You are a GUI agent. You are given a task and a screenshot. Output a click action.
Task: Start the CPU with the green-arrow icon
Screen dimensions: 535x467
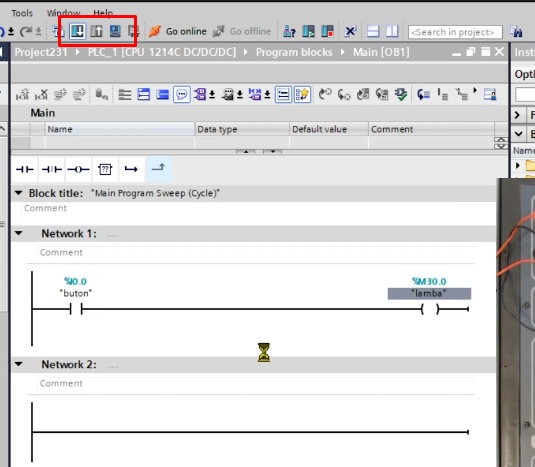point(308,32)
